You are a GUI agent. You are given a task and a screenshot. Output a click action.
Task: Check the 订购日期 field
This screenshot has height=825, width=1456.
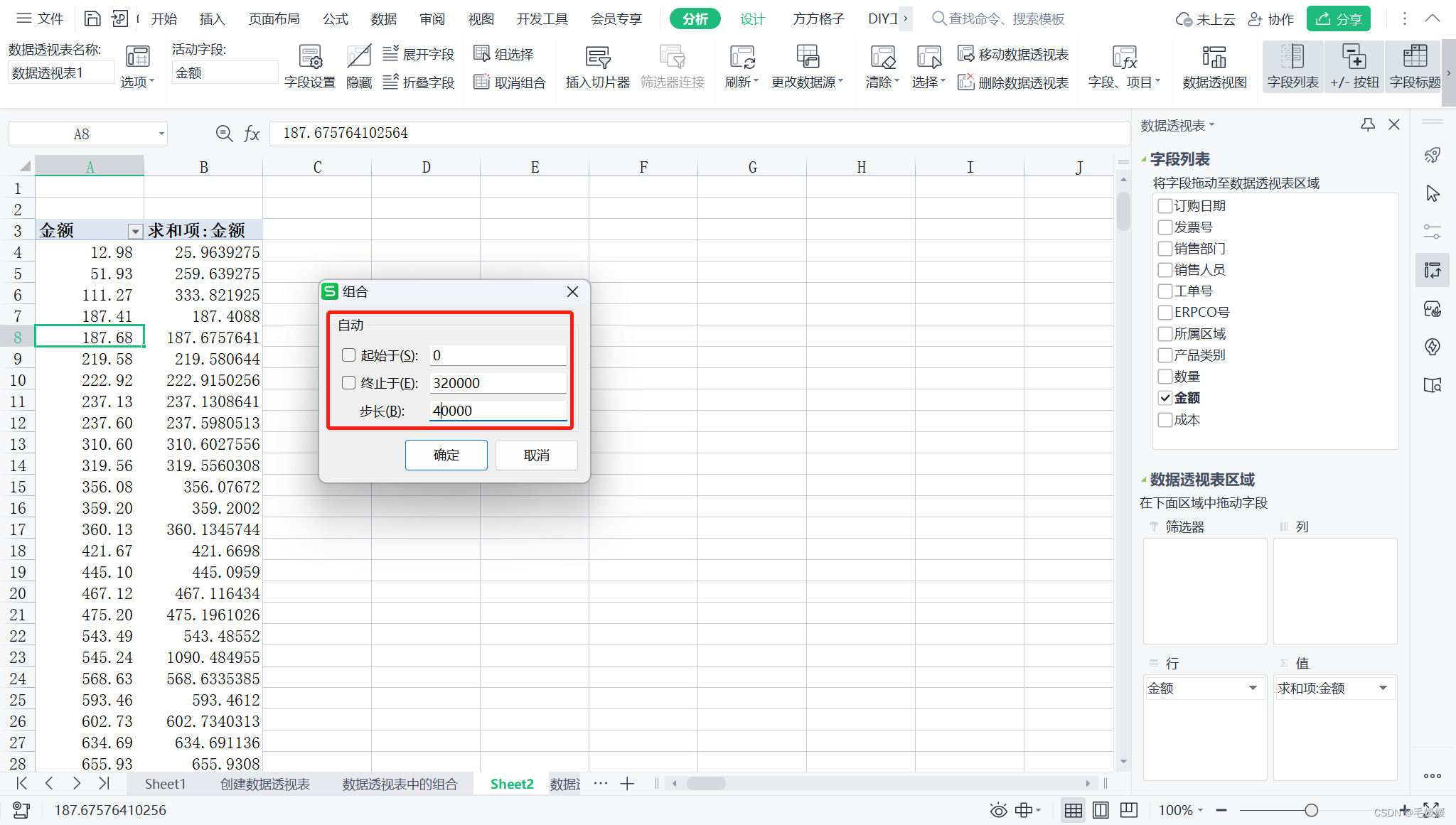click(1165, 206)
